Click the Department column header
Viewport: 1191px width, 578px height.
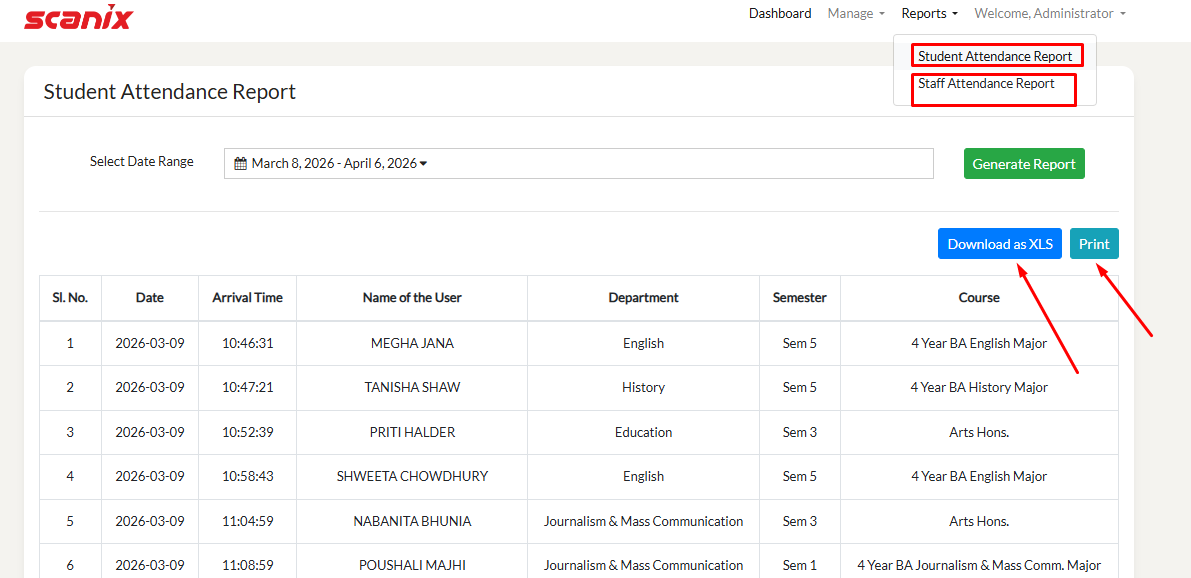(x=643, y=298)
